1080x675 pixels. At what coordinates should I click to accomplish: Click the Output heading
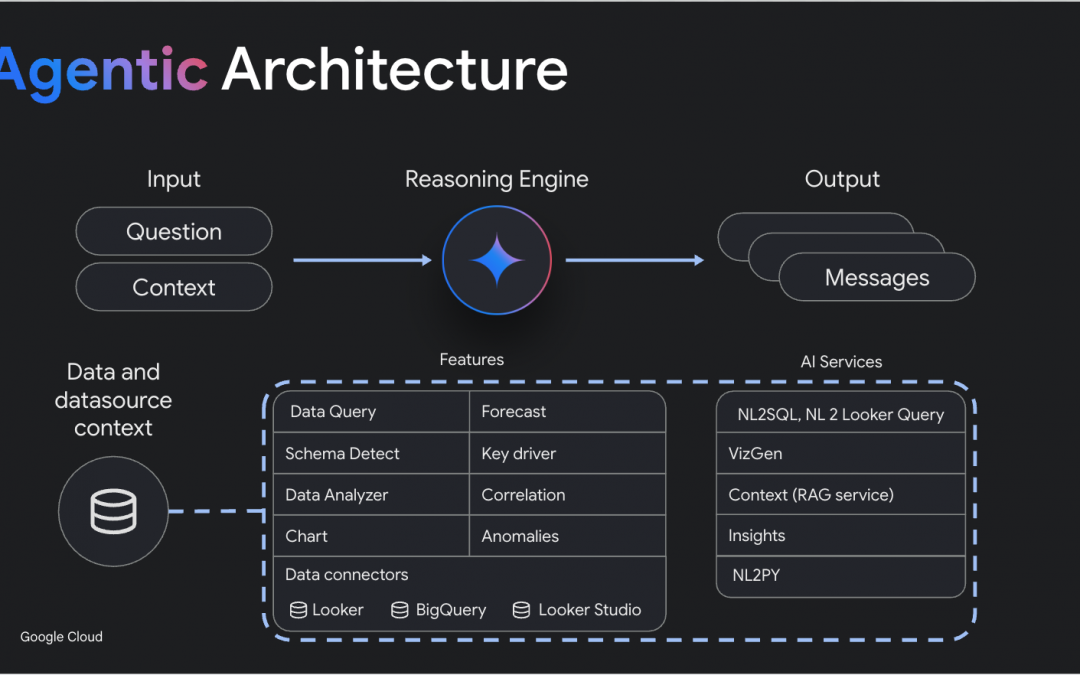842,180
